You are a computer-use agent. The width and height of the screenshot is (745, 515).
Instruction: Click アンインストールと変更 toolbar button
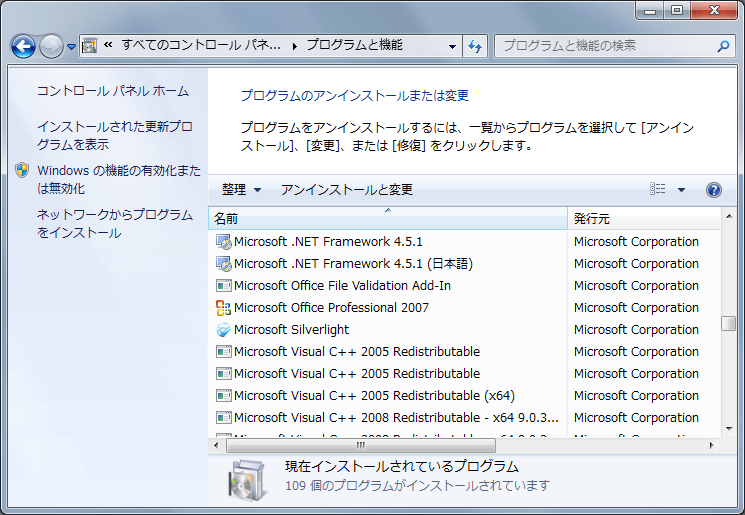(x=347, y=190)
